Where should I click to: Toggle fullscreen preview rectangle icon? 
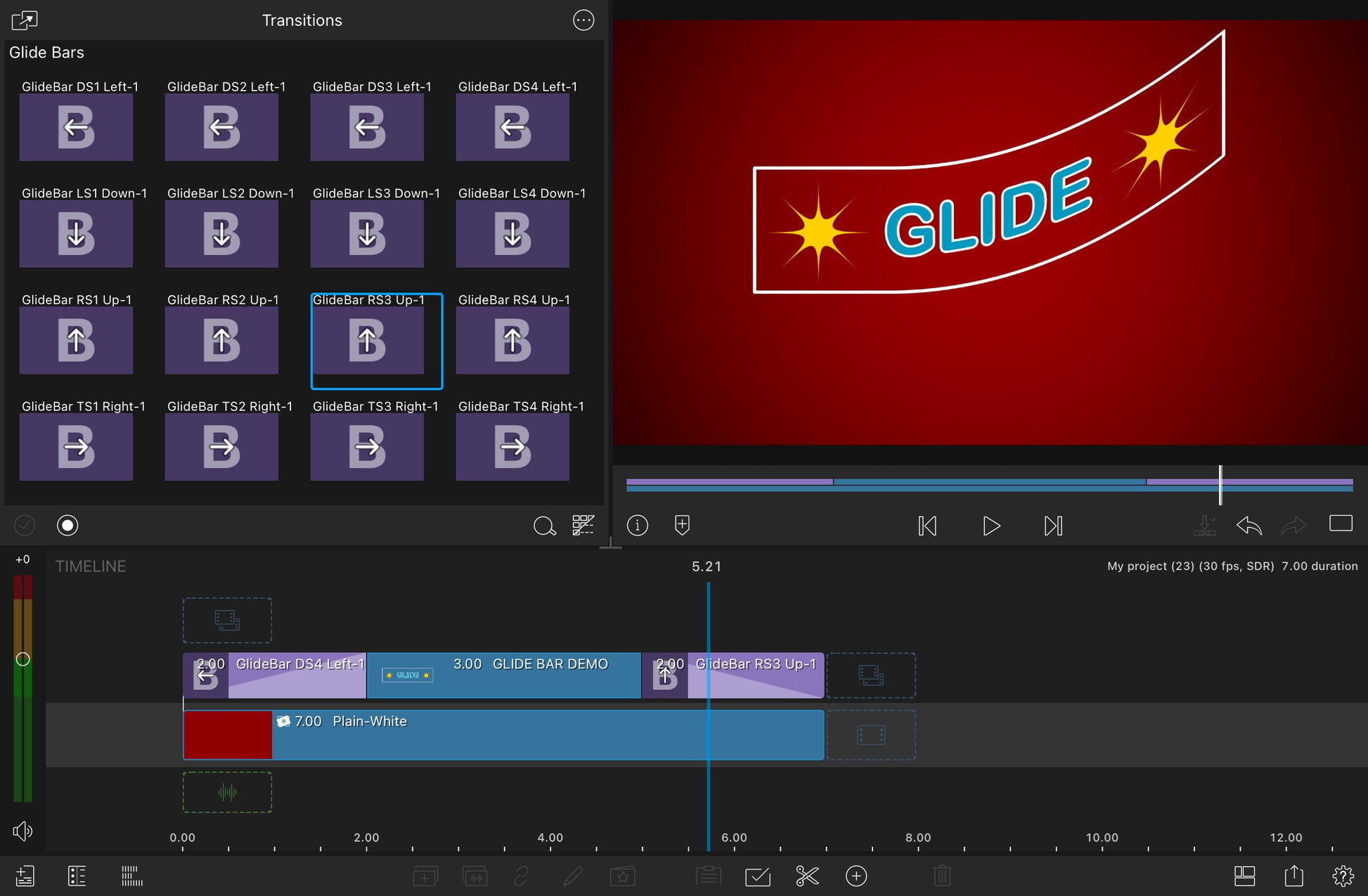(x=1340, y=524)
